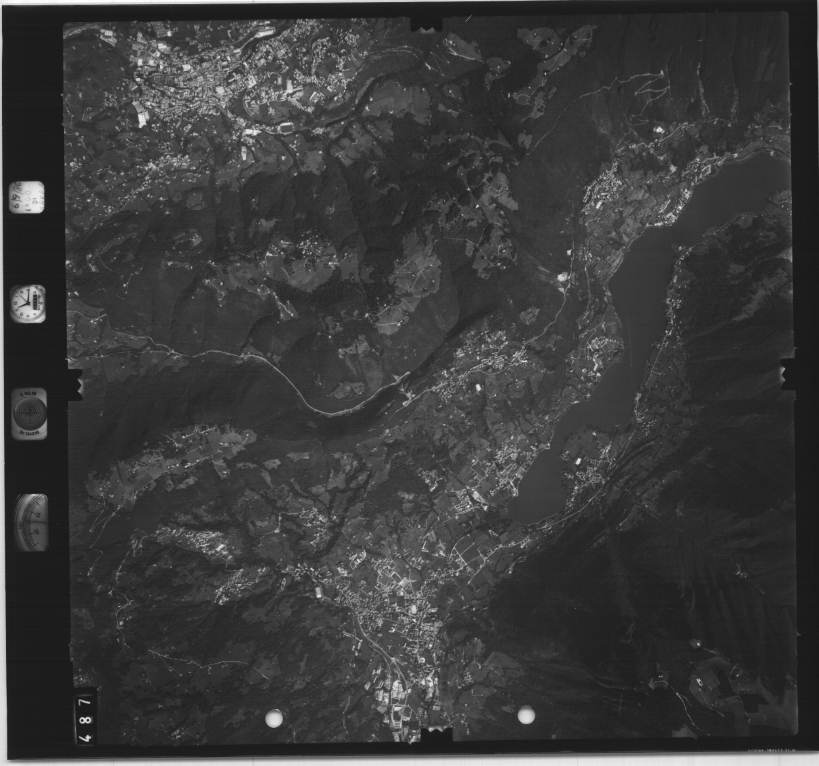Click the analog clock dial in margin

click(x=28, y=302)
